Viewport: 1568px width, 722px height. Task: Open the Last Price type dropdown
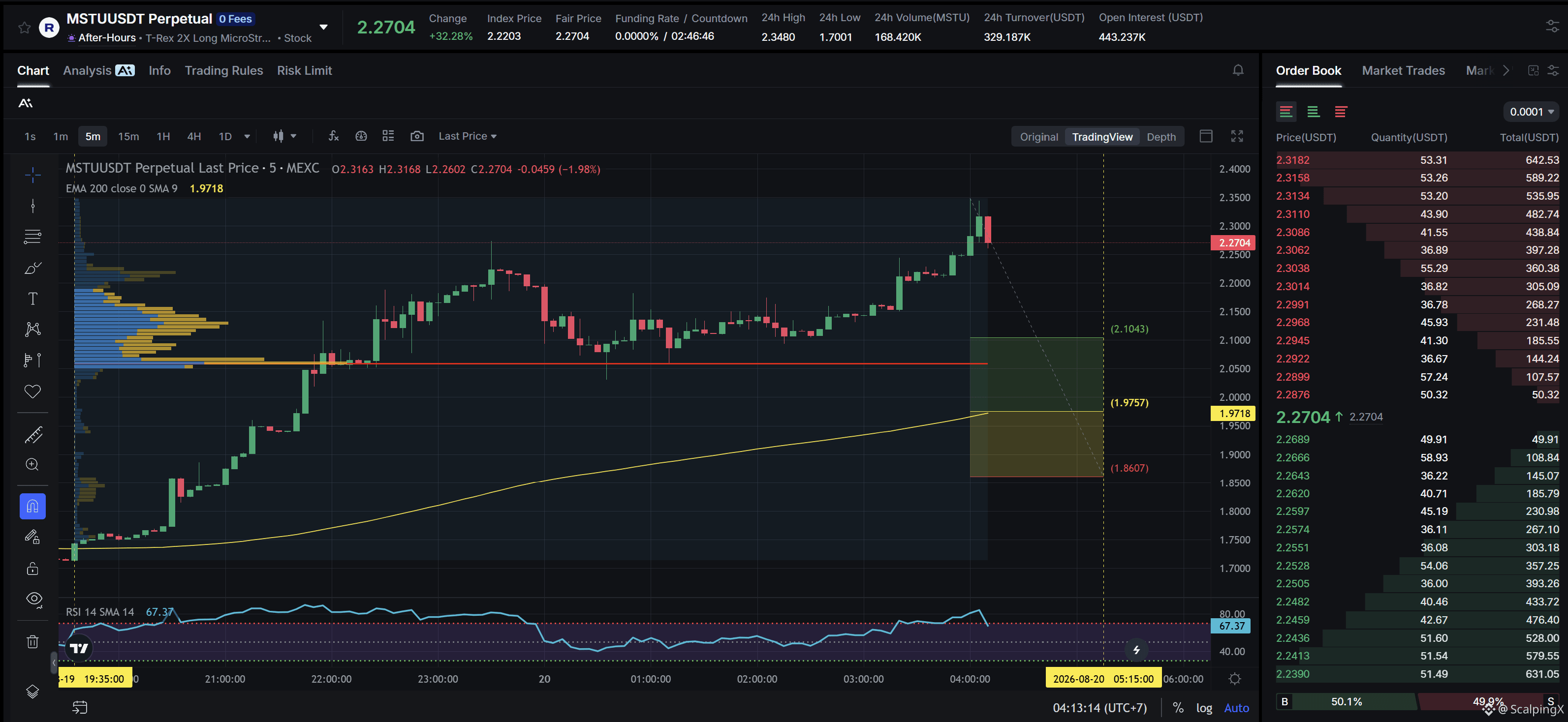468,136
